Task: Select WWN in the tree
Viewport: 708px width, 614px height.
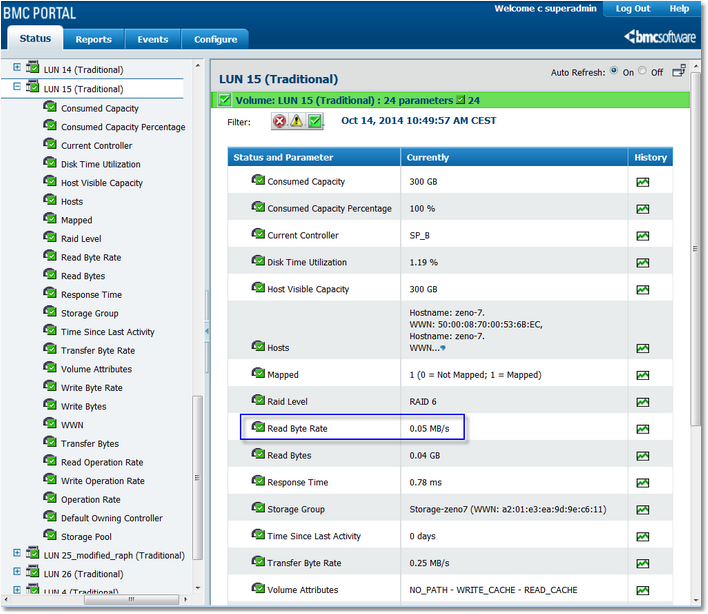Action: [x=72, y=425]
